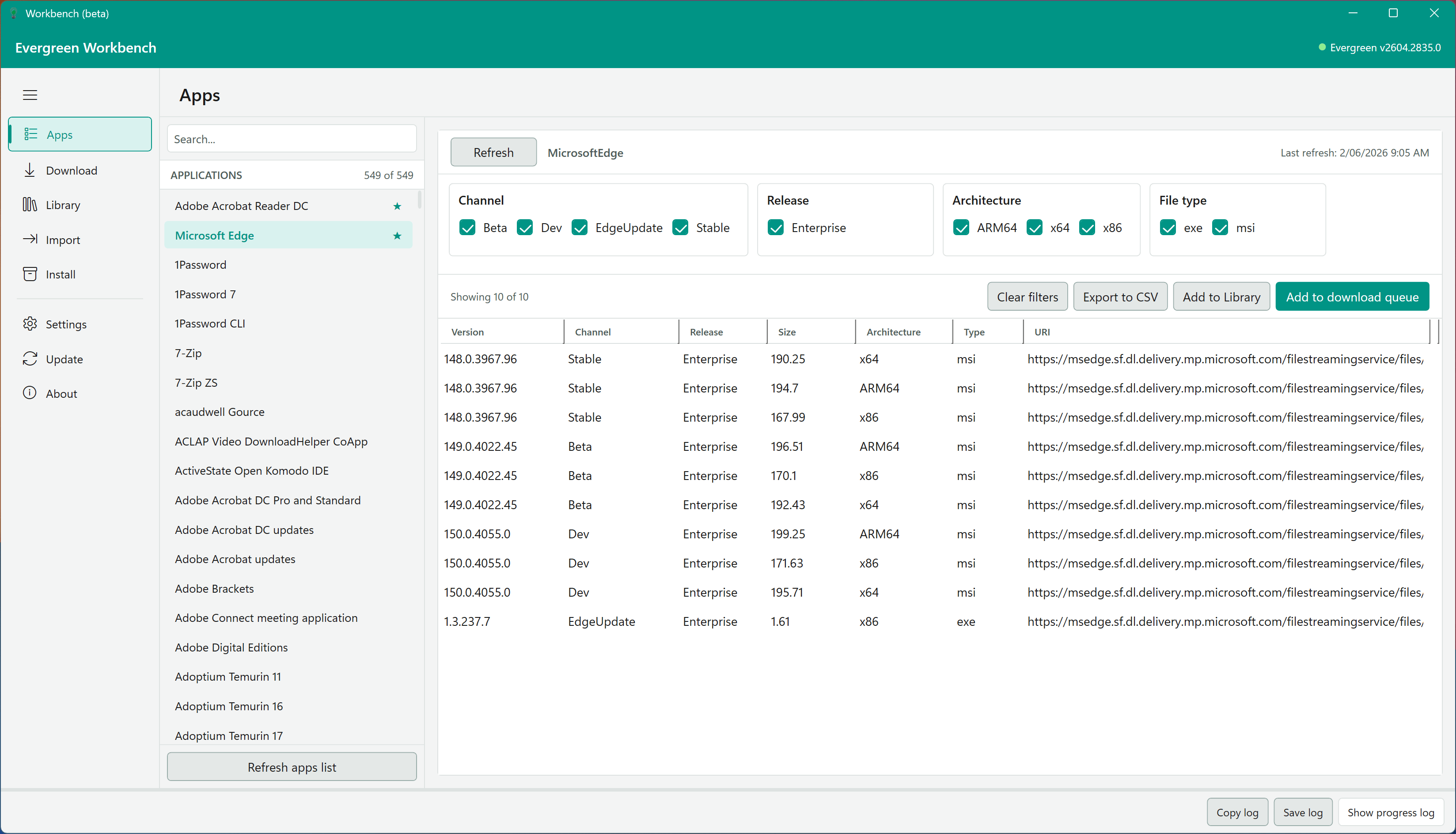Toggle the Stable channel checkbox
Screen dimensions: 1456x834
[x=680, y=228]
